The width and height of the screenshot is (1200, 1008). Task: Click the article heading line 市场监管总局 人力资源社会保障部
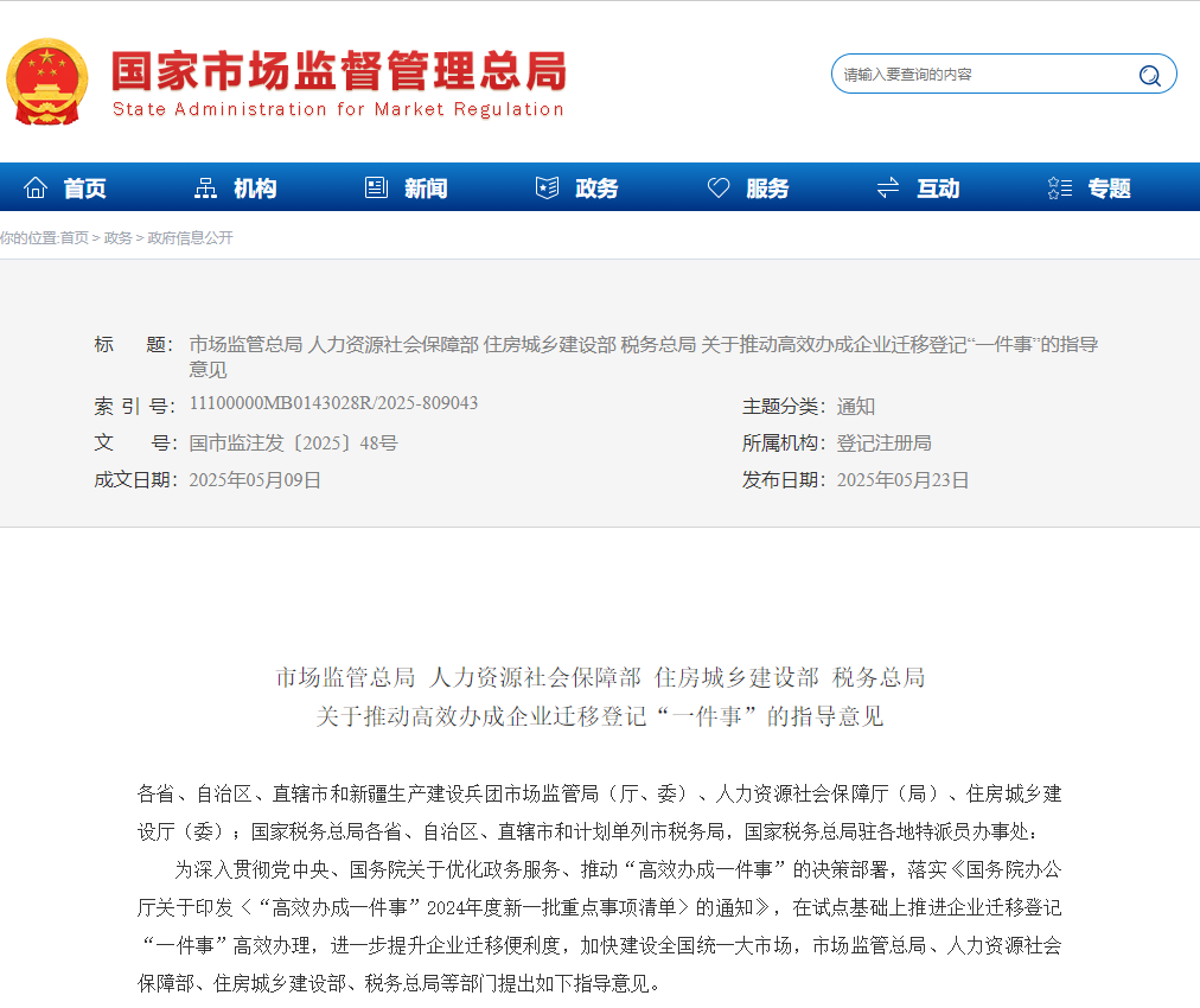(x=600, y=678)
